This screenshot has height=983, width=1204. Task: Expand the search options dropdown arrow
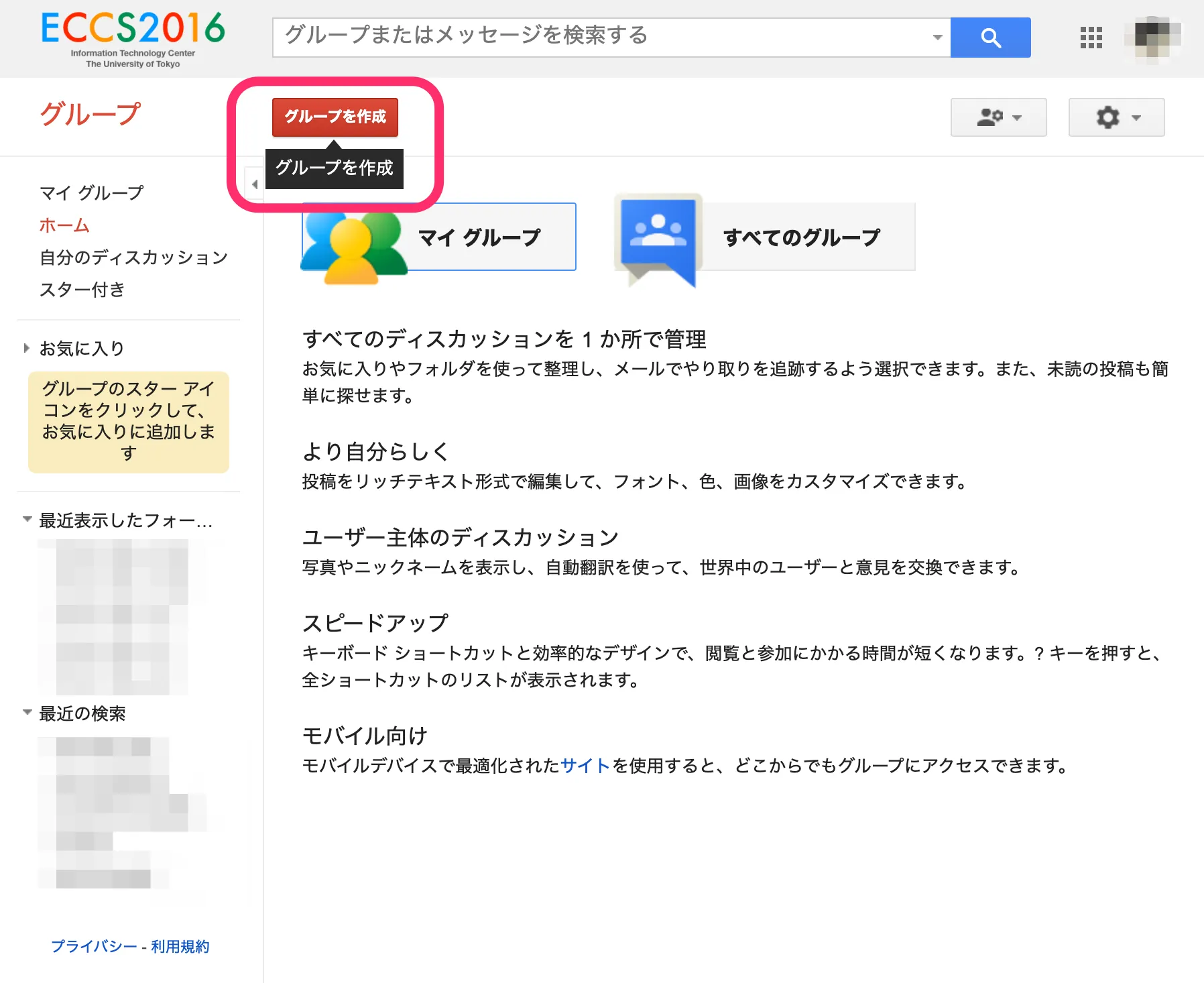point(937,38)
